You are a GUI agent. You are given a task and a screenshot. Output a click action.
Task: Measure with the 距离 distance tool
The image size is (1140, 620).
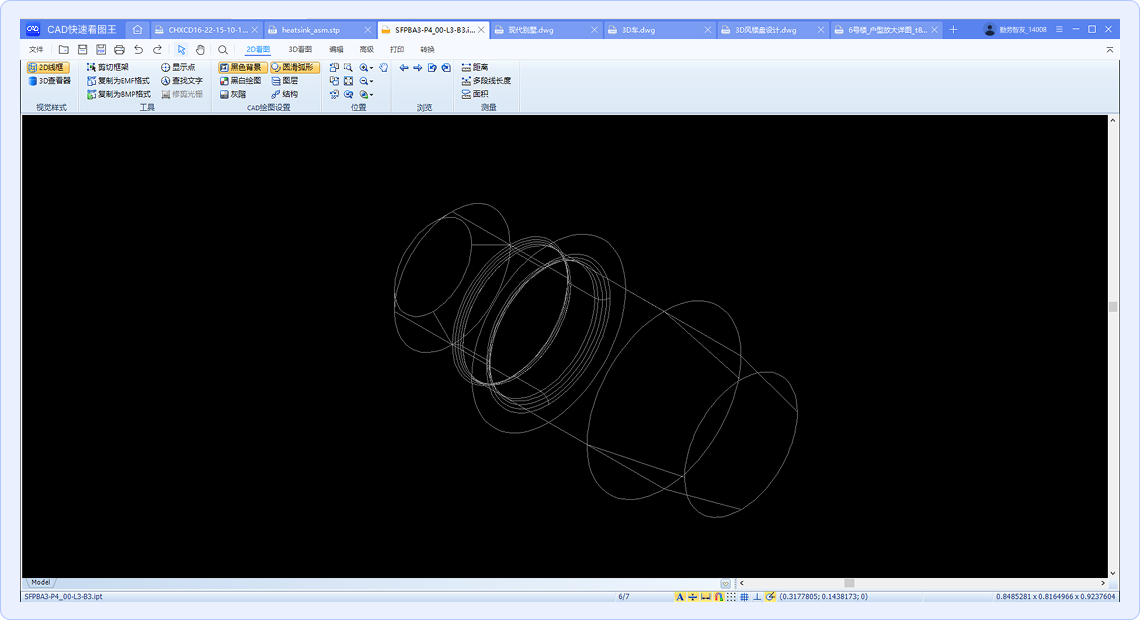pos(475,67)
